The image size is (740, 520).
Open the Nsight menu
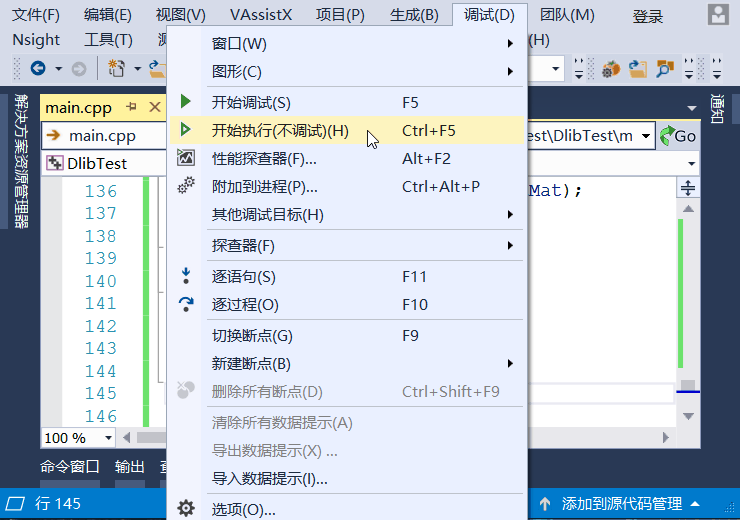coord(36,40)
